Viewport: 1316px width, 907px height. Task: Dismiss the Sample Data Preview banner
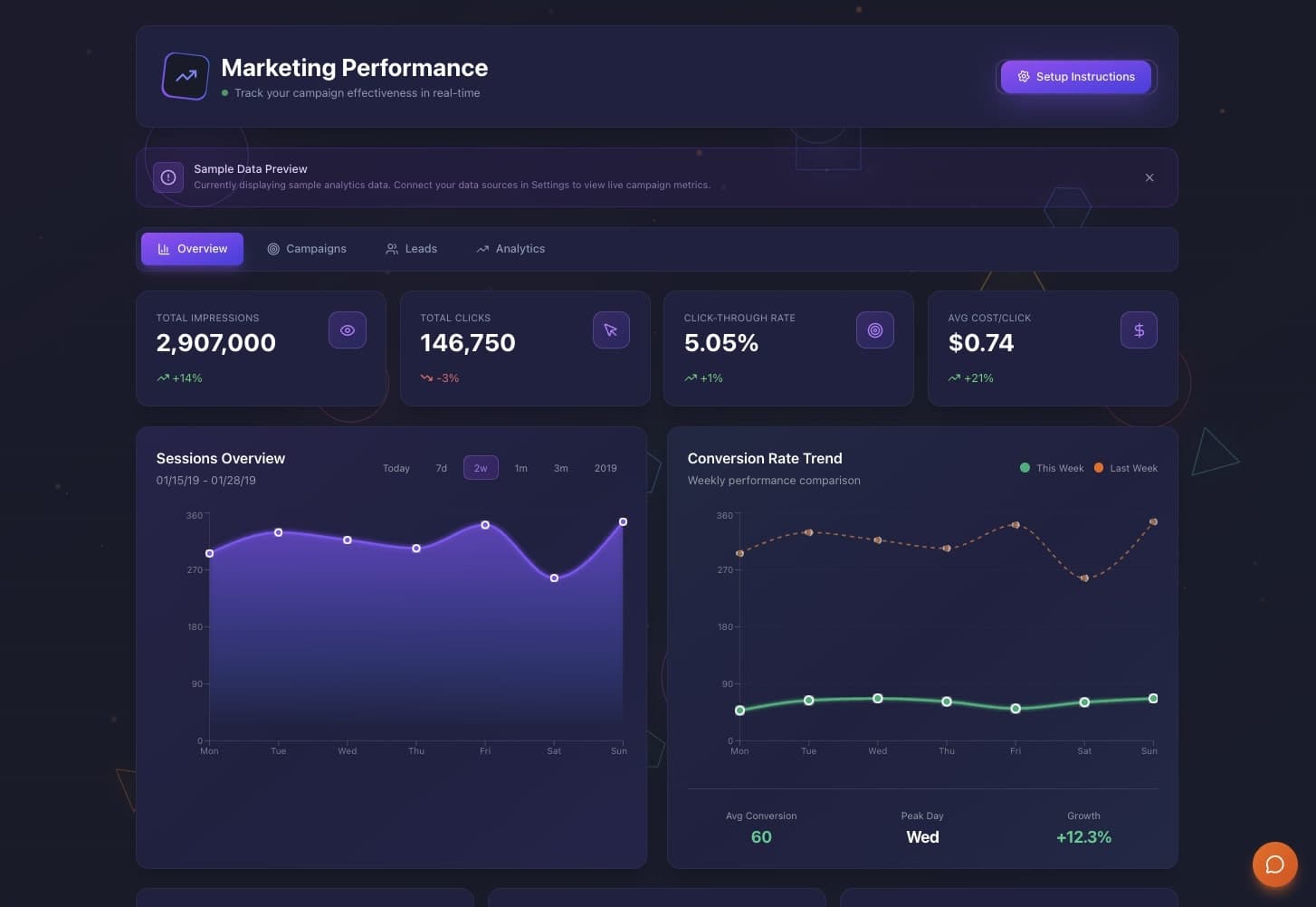pos(1149,177)
